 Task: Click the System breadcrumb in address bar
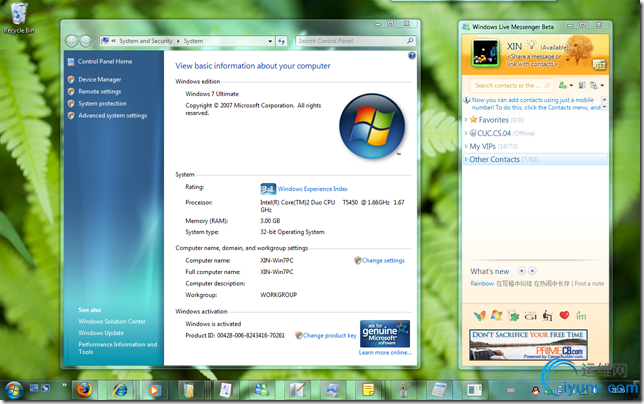point(193,41)
